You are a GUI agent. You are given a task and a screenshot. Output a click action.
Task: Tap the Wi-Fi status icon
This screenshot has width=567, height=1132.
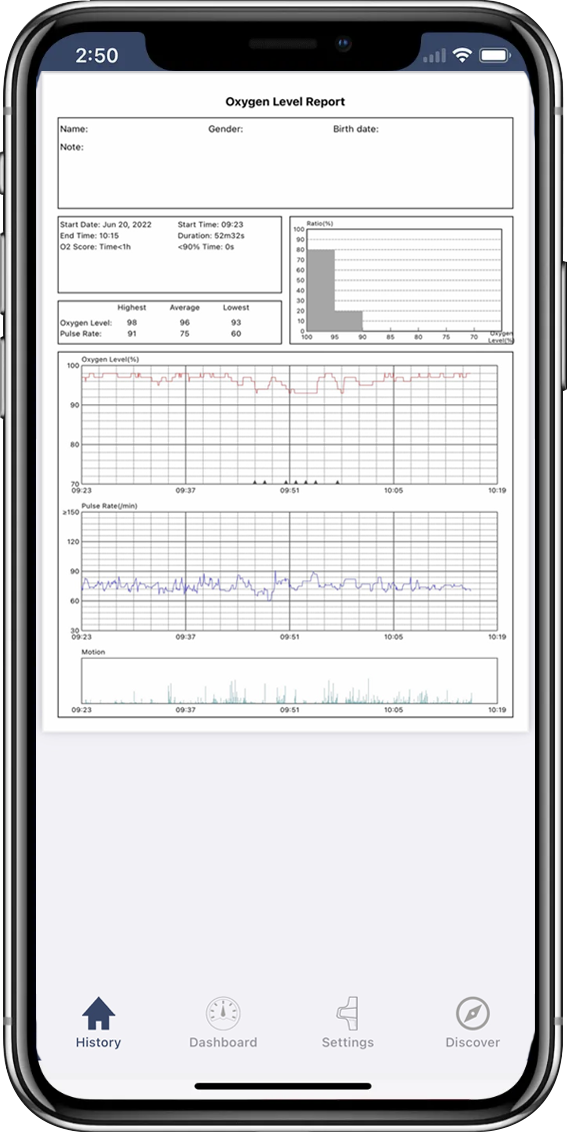click(x=460, y=56)
